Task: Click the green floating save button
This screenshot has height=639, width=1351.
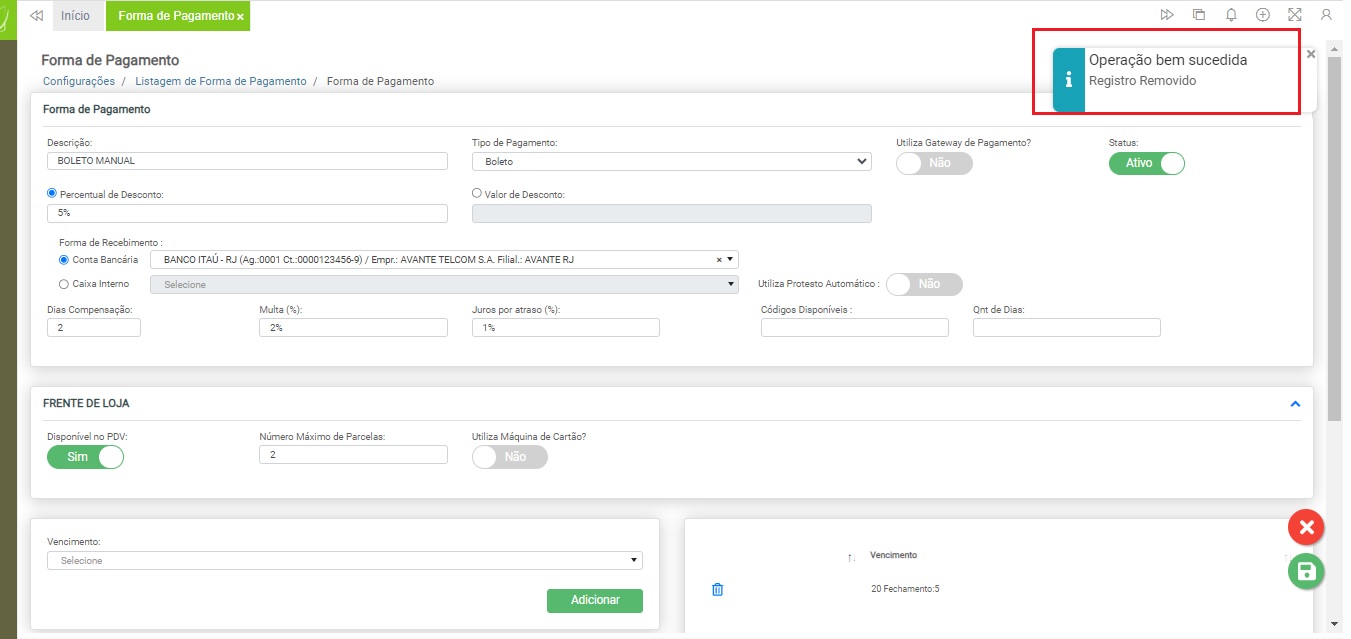Action: click(x=1305, y=571)
